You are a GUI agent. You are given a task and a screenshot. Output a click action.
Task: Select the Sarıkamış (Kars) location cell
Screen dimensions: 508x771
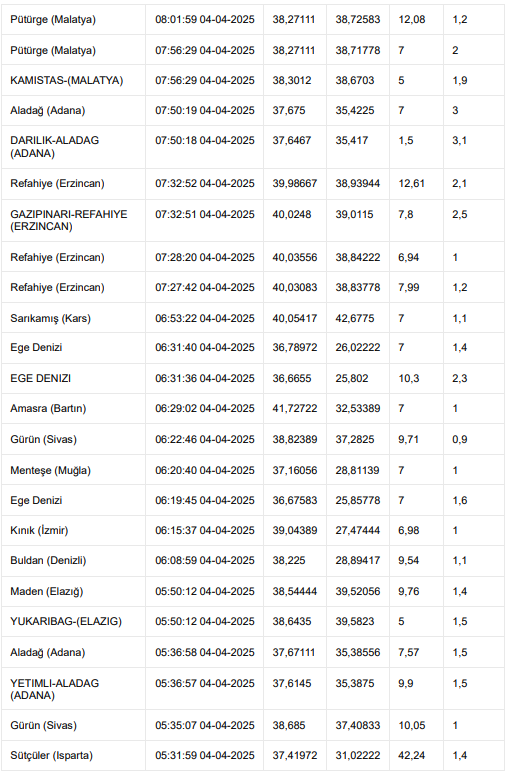73,318
